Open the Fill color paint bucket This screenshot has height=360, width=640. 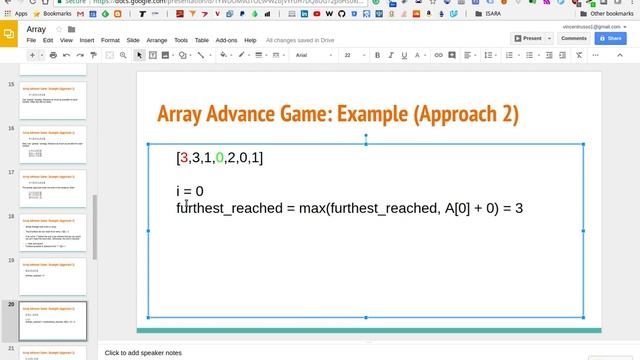pyautogui.click(x=223, y=55)
